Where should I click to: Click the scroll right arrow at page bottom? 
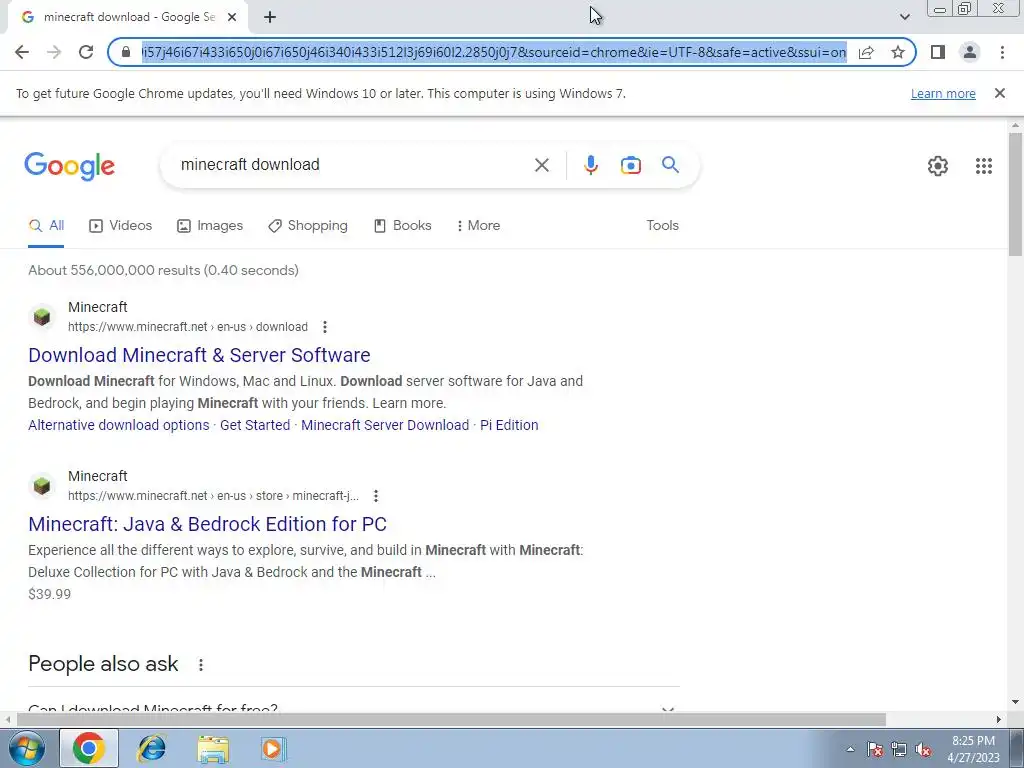pos(999,720)
